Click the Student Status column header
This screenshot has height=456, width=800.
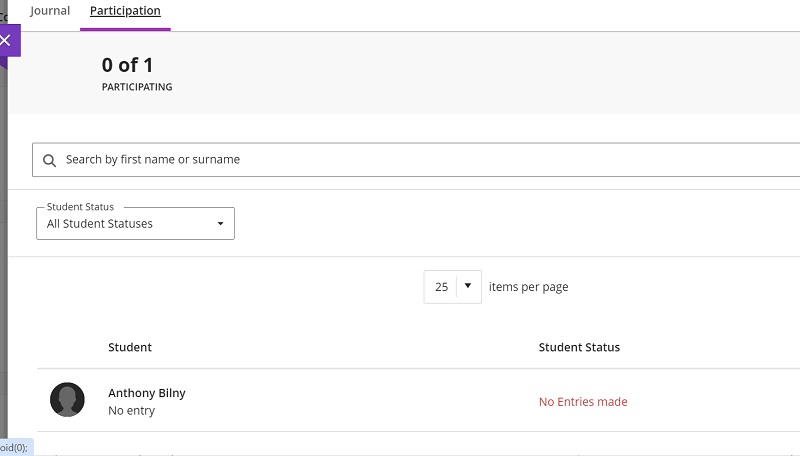pos(579,347)
